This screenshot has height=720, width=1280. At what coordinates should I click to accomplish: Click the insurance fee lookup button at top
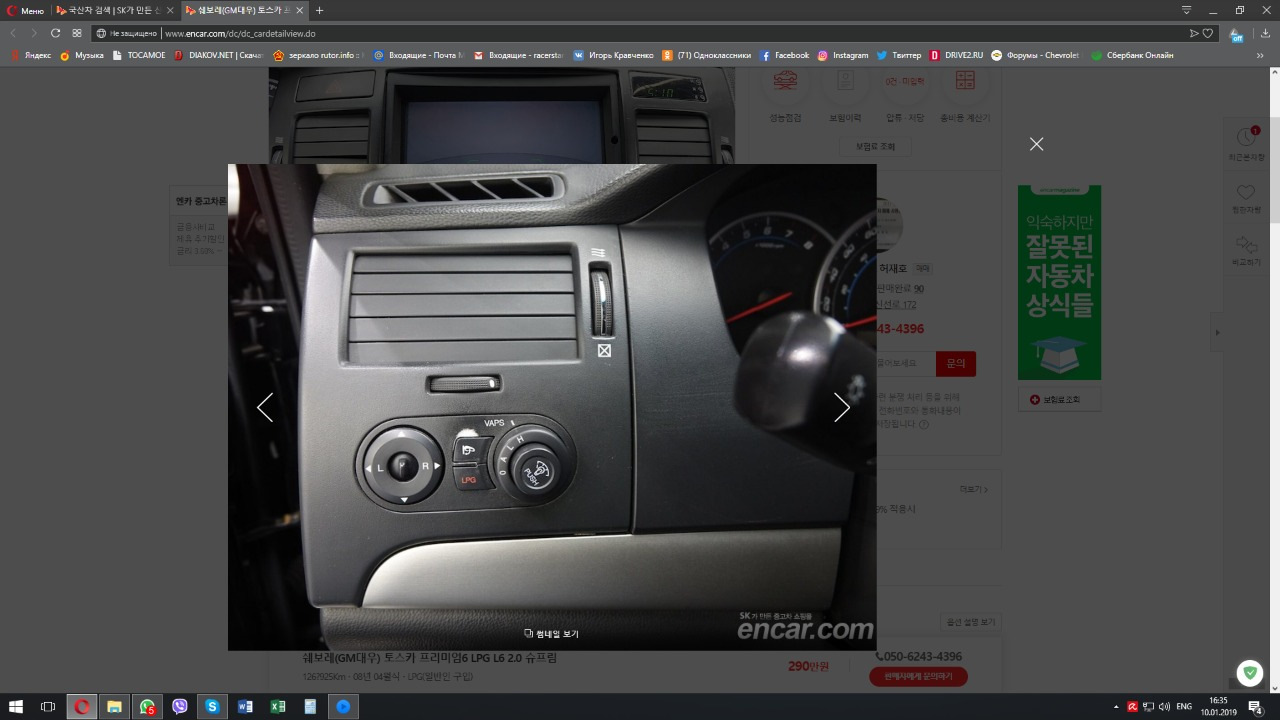click(x=875, y=146)
